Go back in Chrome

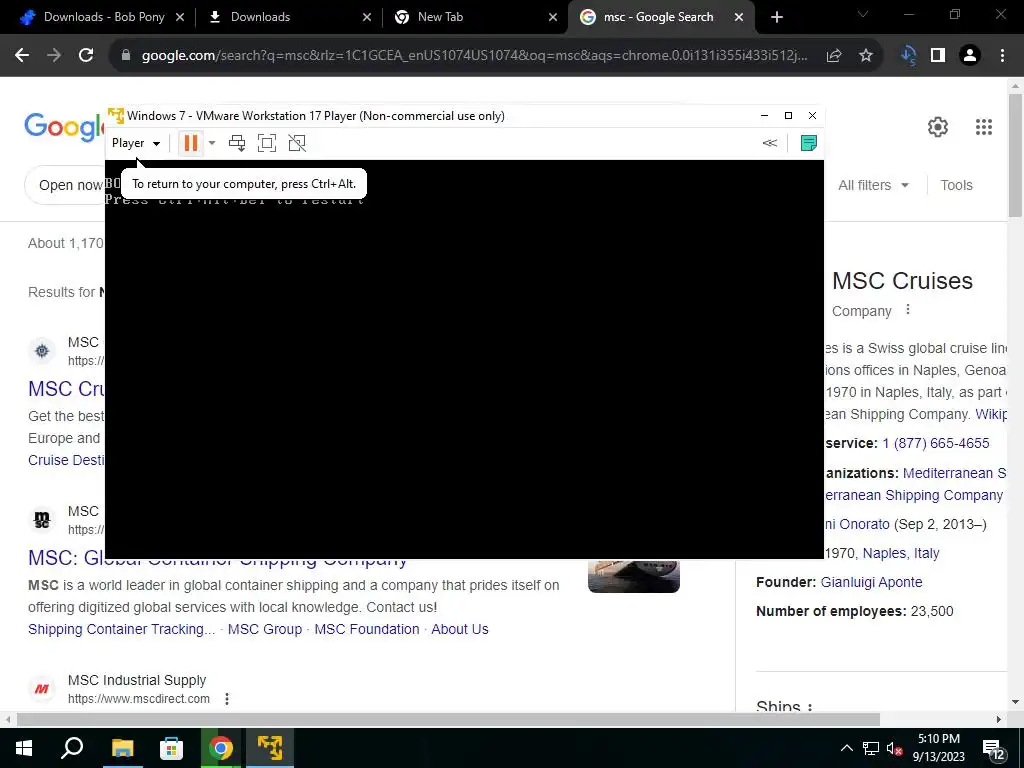pyautogui.click(x=22, y=56)
